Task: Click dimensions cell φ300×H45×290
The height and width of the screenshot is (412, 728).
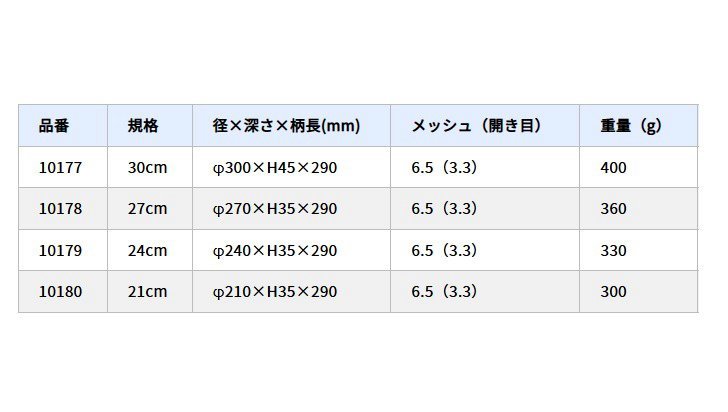Action: pyautogui.click(x=275, y=168)
